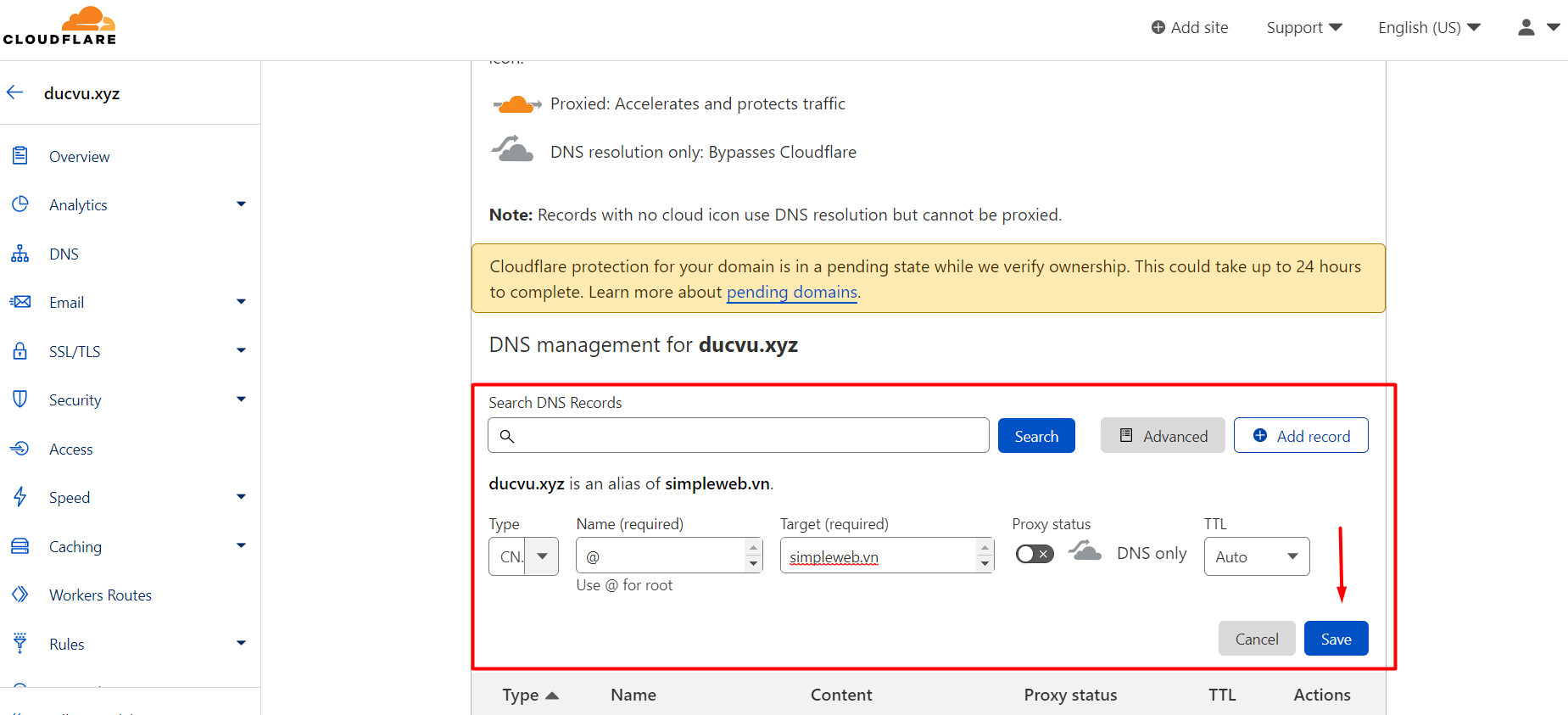Click the grey cloud beside proxy toggle
The width and height of the screenshot is (1568, 715).
[1085, 551]
